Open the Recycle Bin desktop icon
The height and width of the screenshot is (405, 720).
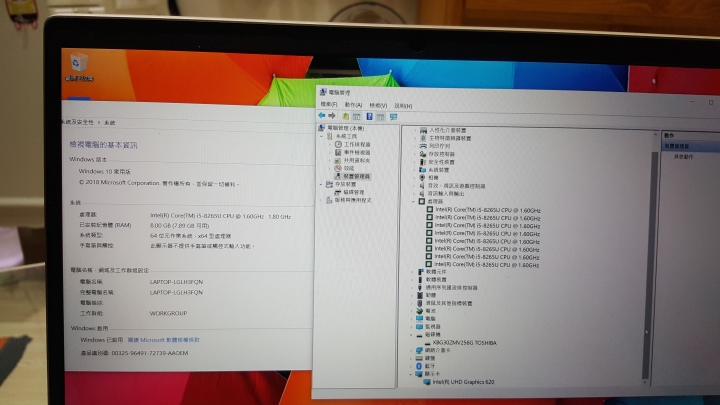(79, 67)
